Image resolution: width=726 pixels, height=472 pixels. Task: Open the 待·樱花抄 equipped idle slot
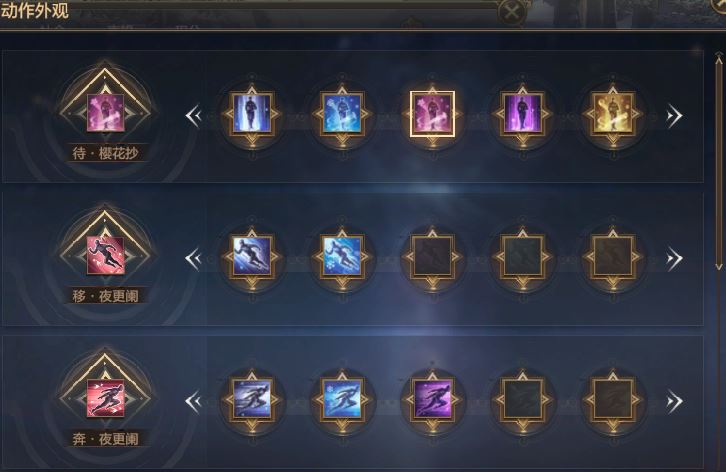coord(106,113)
